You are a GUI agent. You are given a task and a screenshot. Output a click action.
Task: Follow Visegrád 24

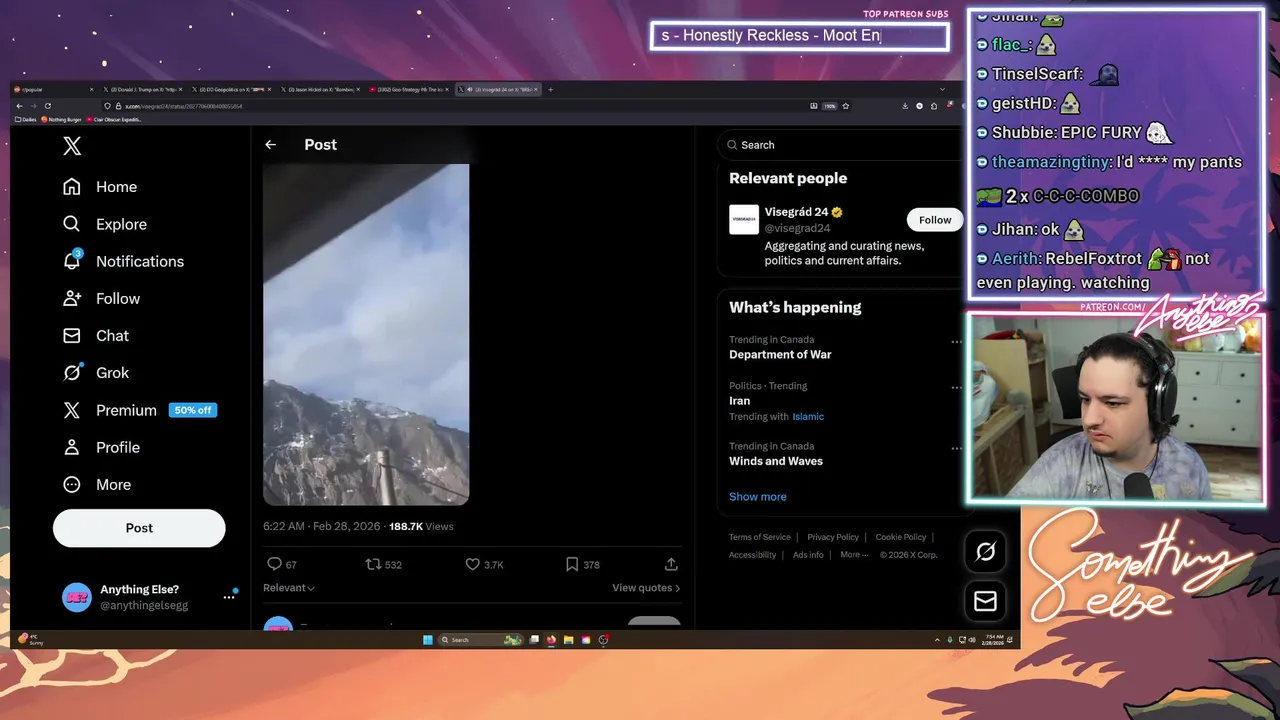pyautogui.click(x=935, y=220)
